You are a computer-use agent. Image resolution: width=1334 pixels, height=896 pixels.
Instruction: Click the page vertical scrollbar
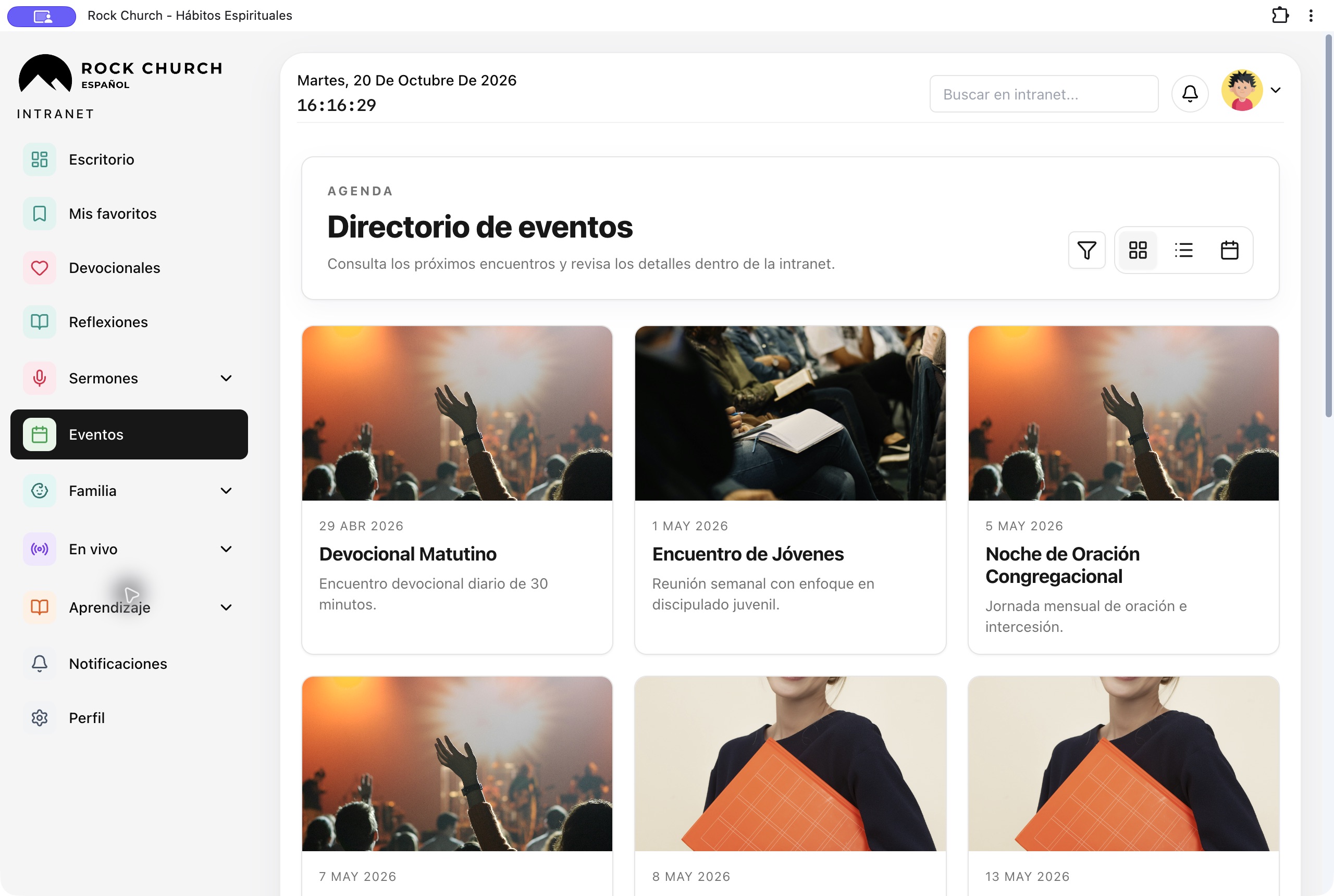(x=1328, y=226)
